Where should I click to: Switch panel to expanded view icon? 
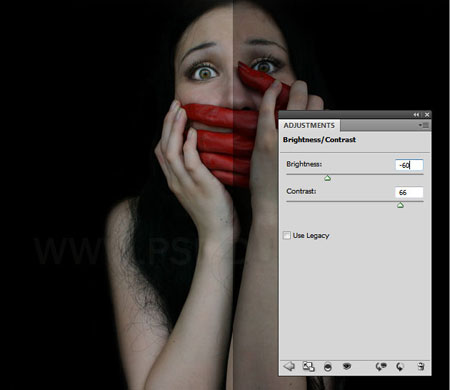pos(308,367)
